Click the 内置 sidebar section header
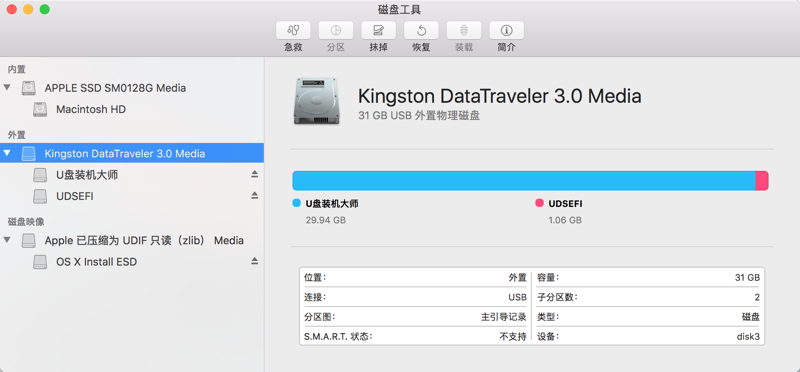Screen dimensions: 800x372 (16, 69)
